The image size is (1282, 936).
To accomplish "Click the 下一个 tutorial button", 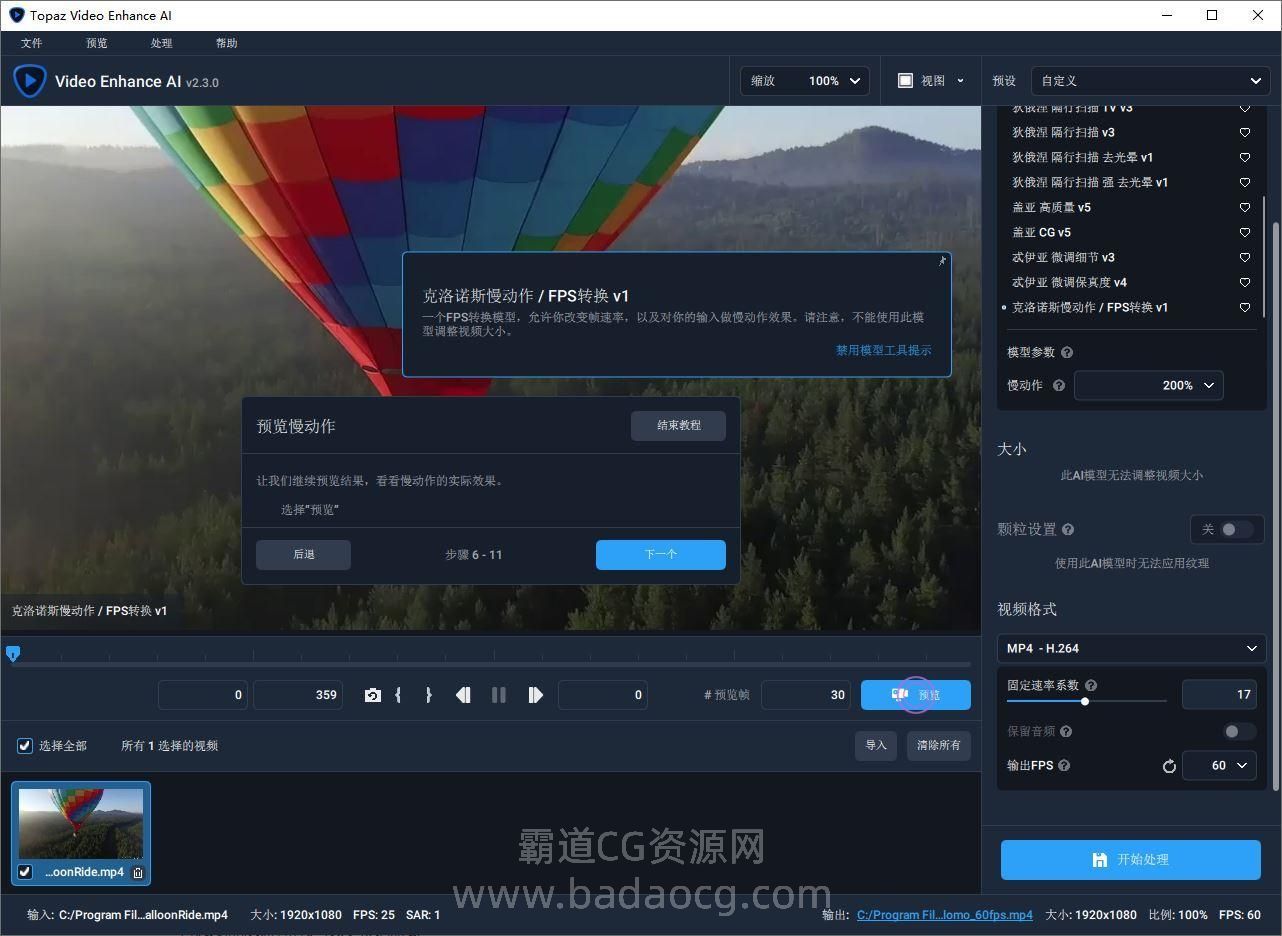I will pos(661,555).
